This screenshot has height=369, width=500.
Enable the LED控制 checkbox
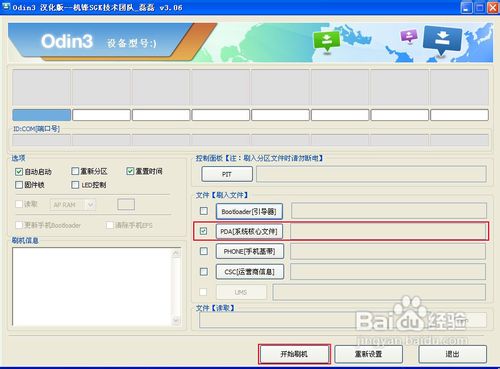(75, 185)
